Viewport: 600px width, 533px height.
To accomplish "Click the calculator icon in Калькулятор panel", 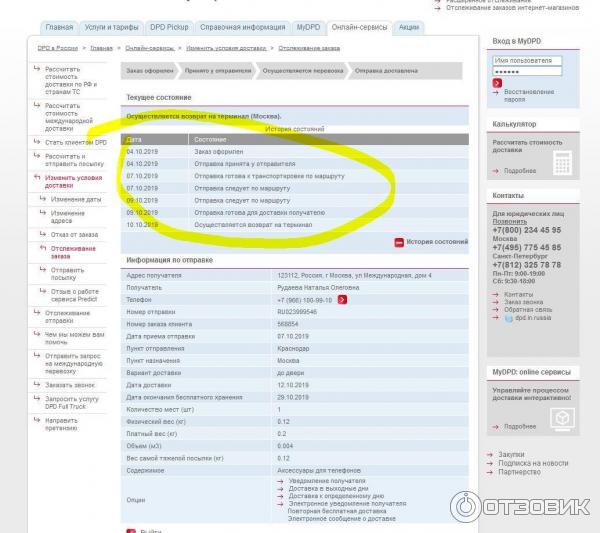I will [x=562, y=163].
